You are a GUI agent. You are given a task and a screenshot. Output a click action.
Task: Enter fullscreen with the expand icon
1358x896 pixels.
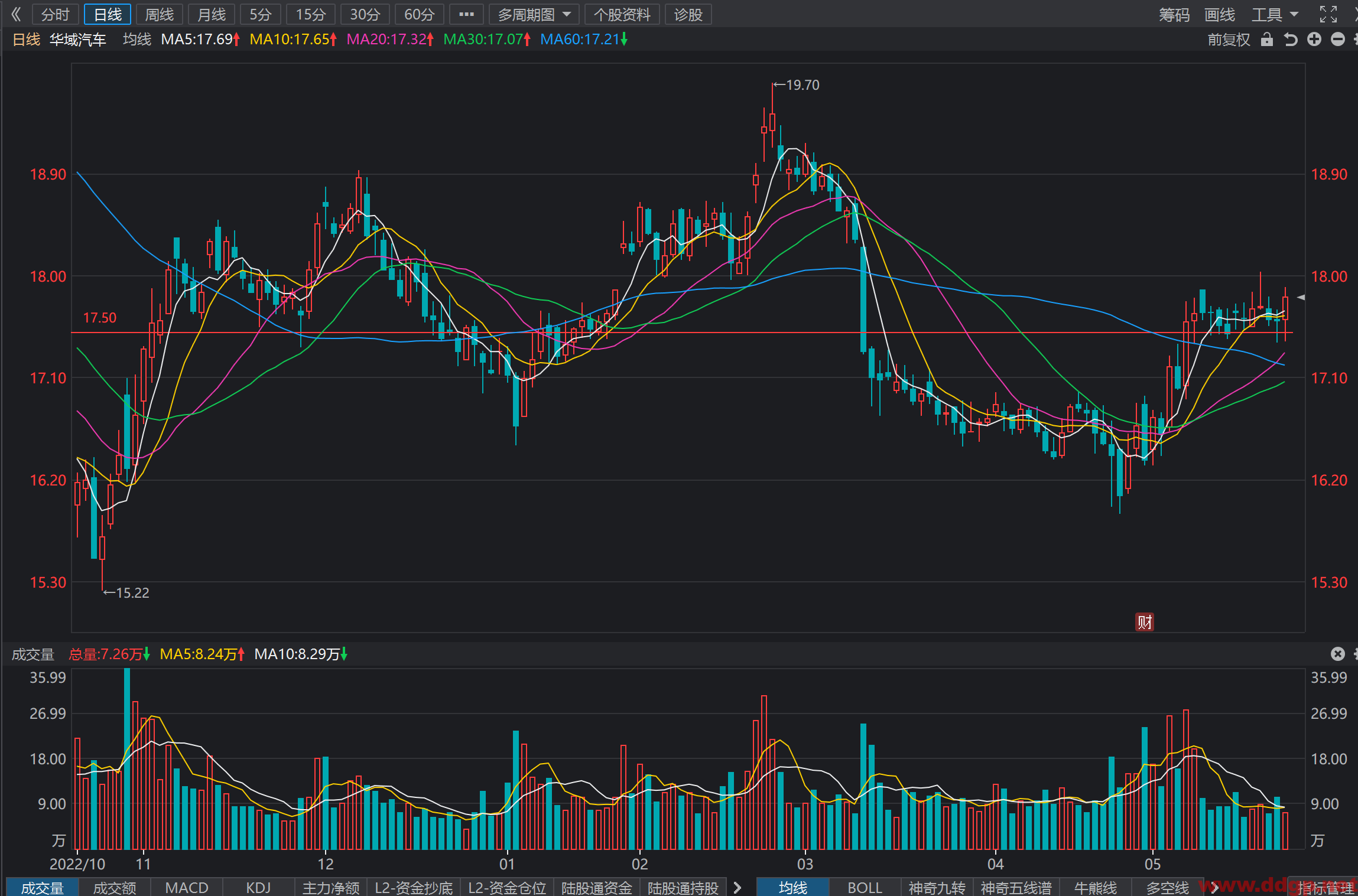(1328, 14)
